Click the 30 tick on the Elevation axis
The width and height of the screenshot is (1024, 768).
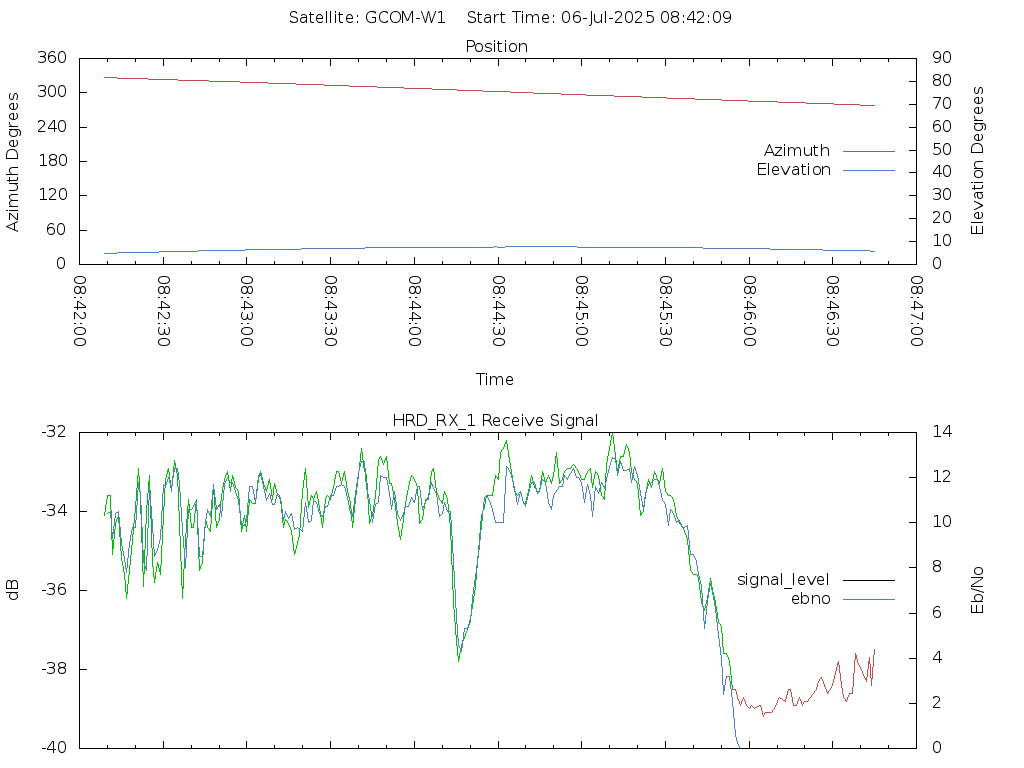pyautogui.click(x=942, y=195)
